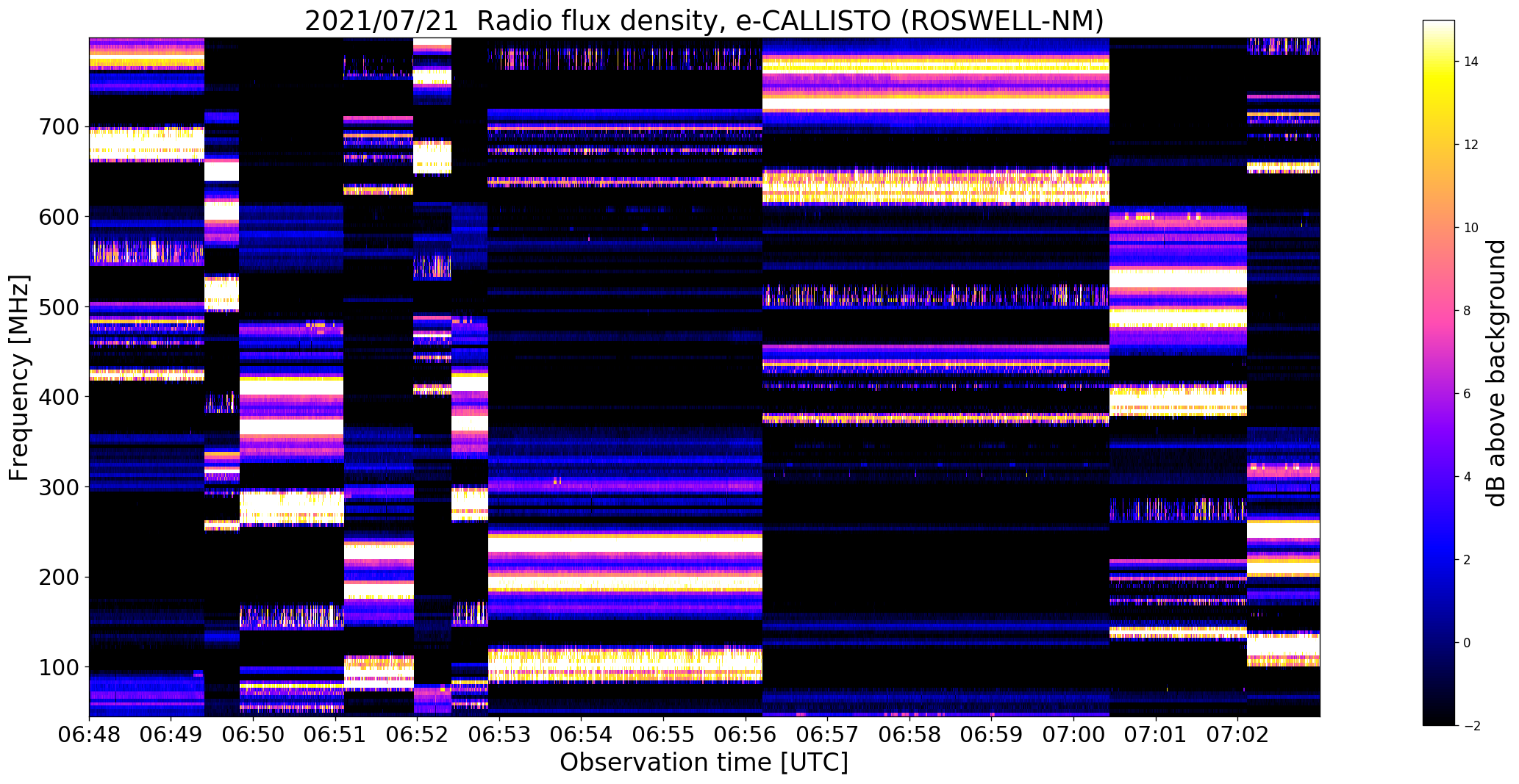This screenshot has width=1519, height=784.
Task: Click the 07:02 time tick label
Action: click(x=1237, y=735)
